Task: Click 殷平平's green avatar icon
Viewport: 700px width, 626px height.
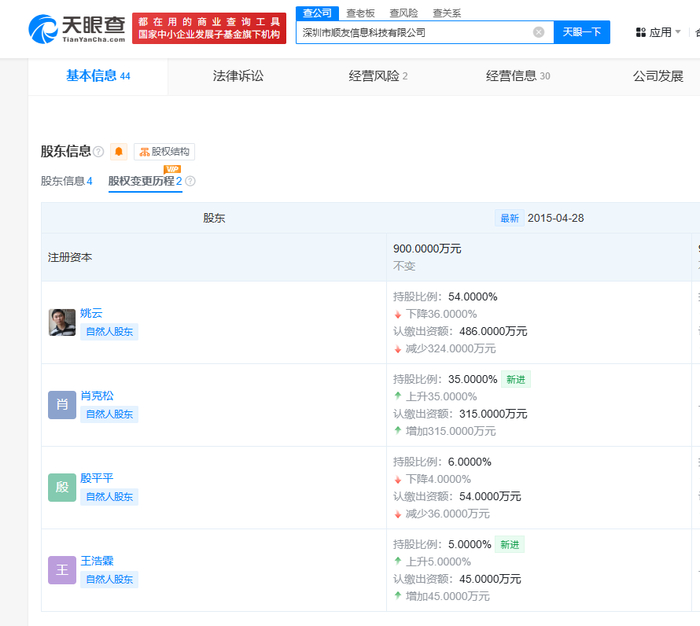Action: (x=62, y=487)
